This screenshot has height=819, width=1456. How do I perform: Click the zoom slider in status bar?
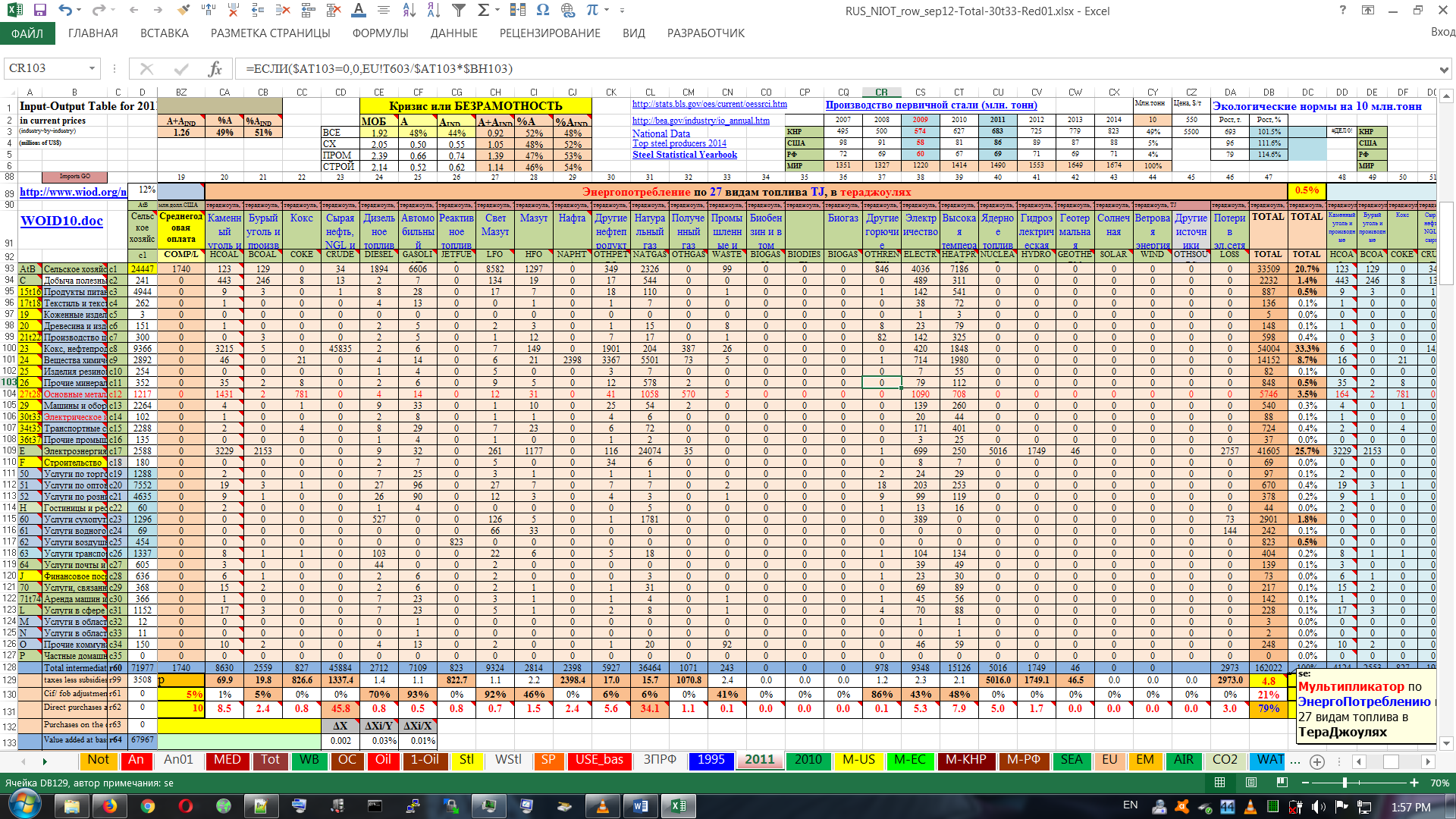(1345, 783)
